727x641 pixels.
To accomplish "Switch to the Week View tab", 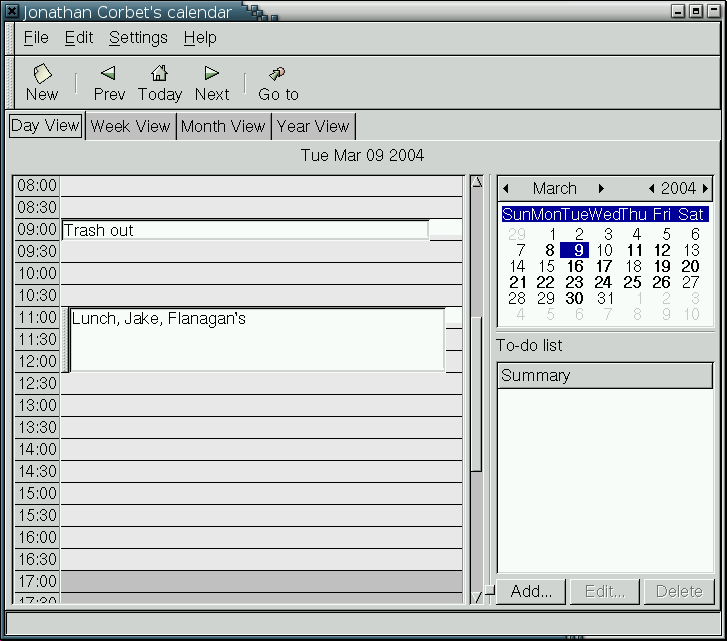I will (x=131, y=127).
